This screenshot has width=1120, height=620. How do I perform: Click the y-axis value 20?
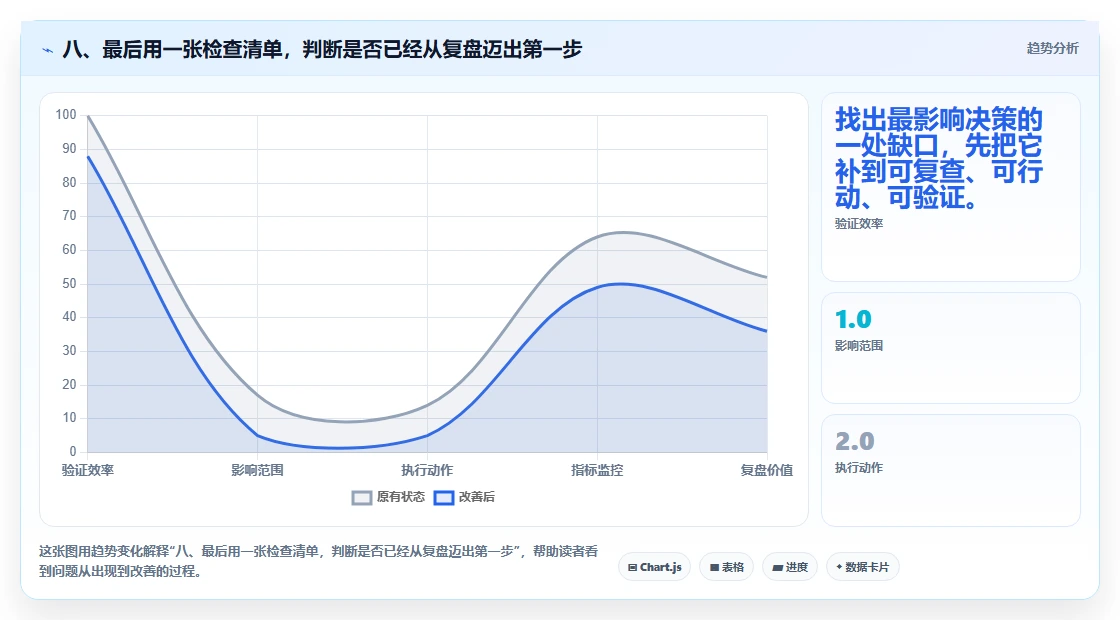pyautogui.click(x=69, y=384)
